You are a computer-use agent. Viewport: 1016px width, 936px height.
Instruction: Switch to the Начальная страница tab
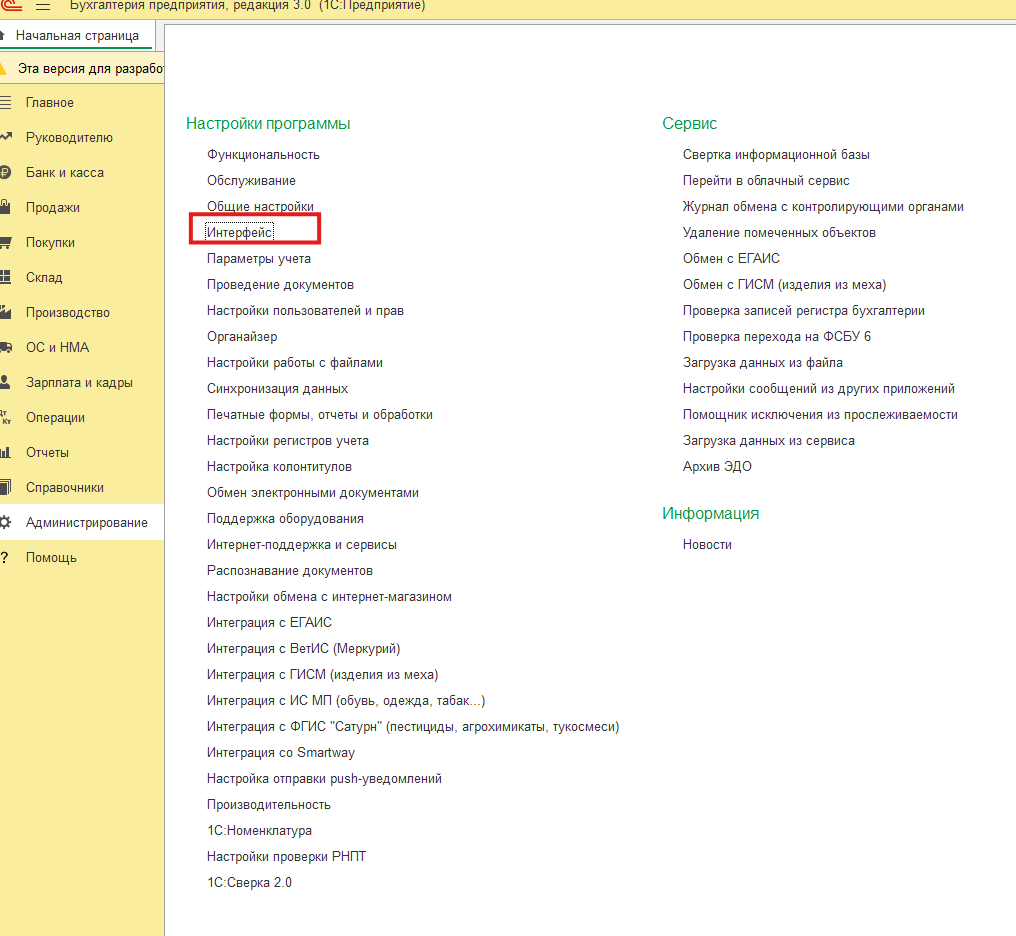click(x=77, y=35)
